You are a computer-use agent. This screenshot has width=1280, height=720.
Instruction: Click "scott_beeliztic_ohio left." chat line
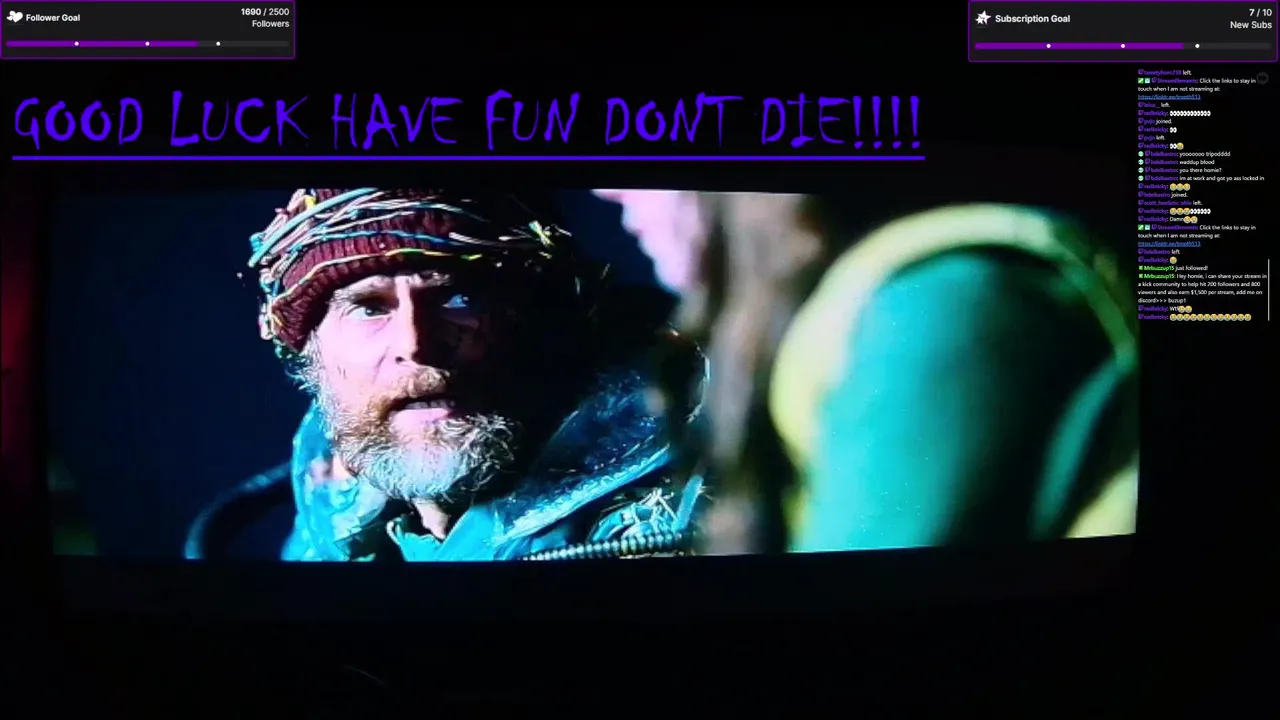pos(1170,203)
